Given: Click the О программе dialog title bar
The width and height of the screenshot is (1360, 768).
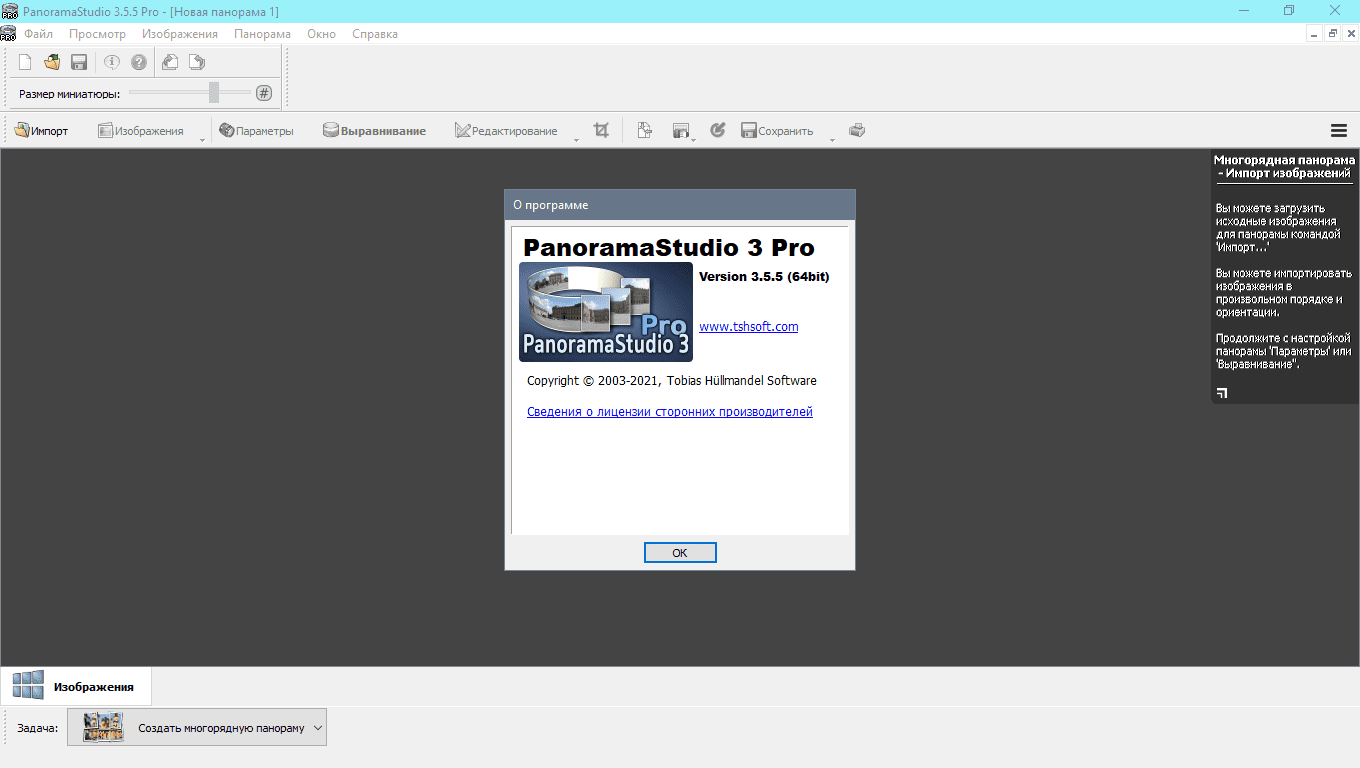Looking at the screenshot, I should point(680,204).
